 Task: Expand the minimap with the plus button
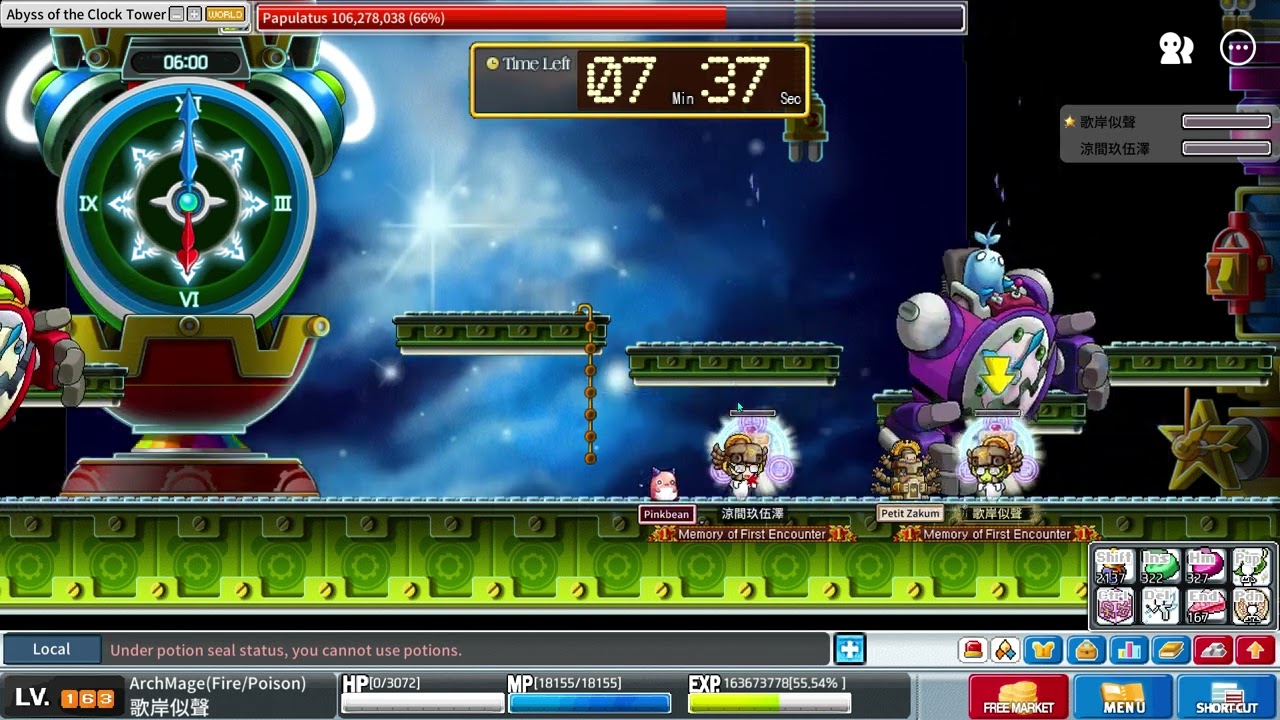coord(194,14)
